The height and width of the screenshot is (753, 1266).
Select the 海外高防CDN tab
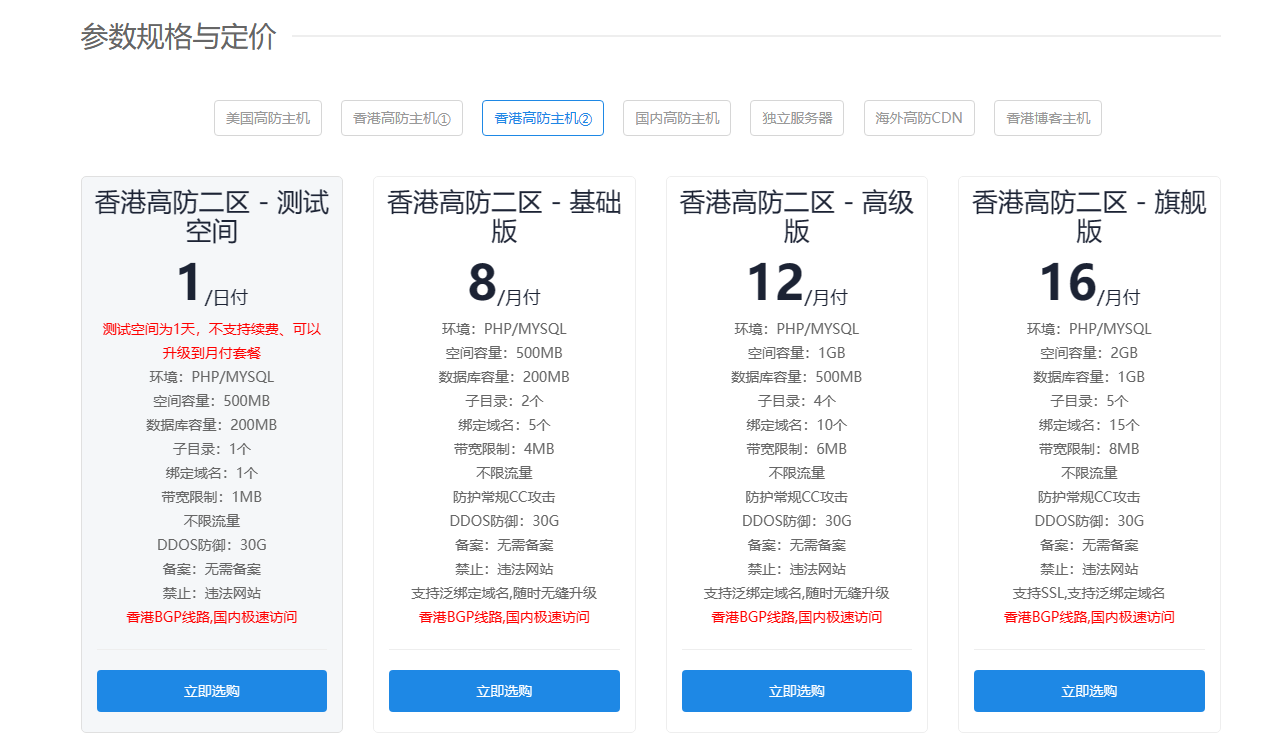tap(918, 118)
